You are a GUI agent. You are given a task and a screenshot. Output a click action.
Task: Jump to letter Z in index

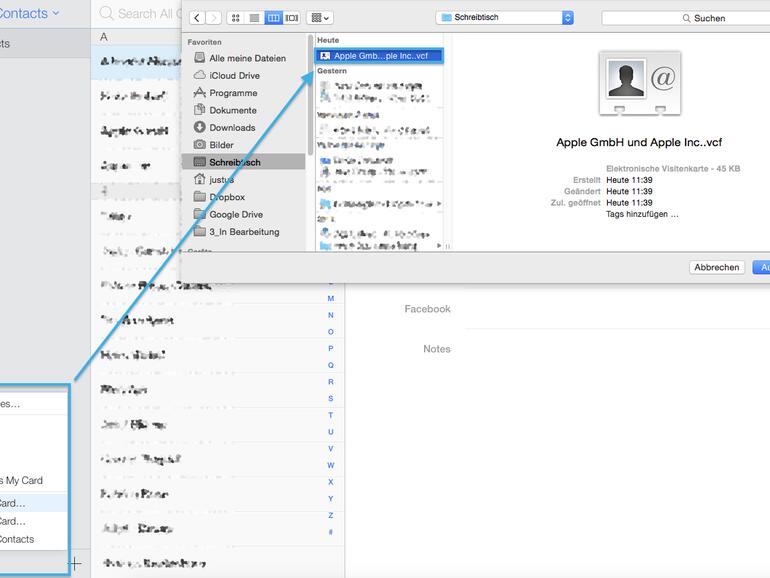330,516
